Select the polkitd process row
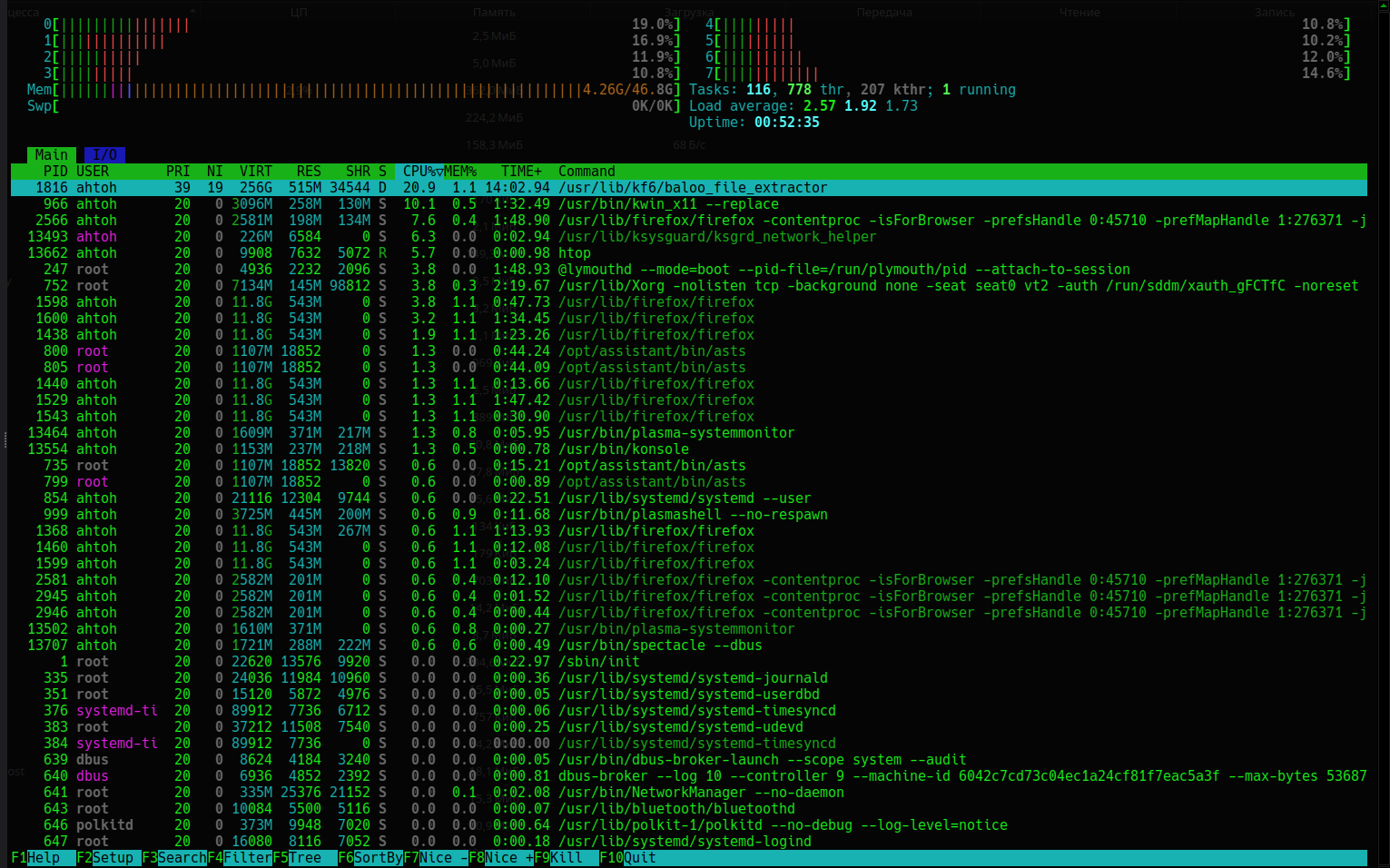 coord(689,825)
